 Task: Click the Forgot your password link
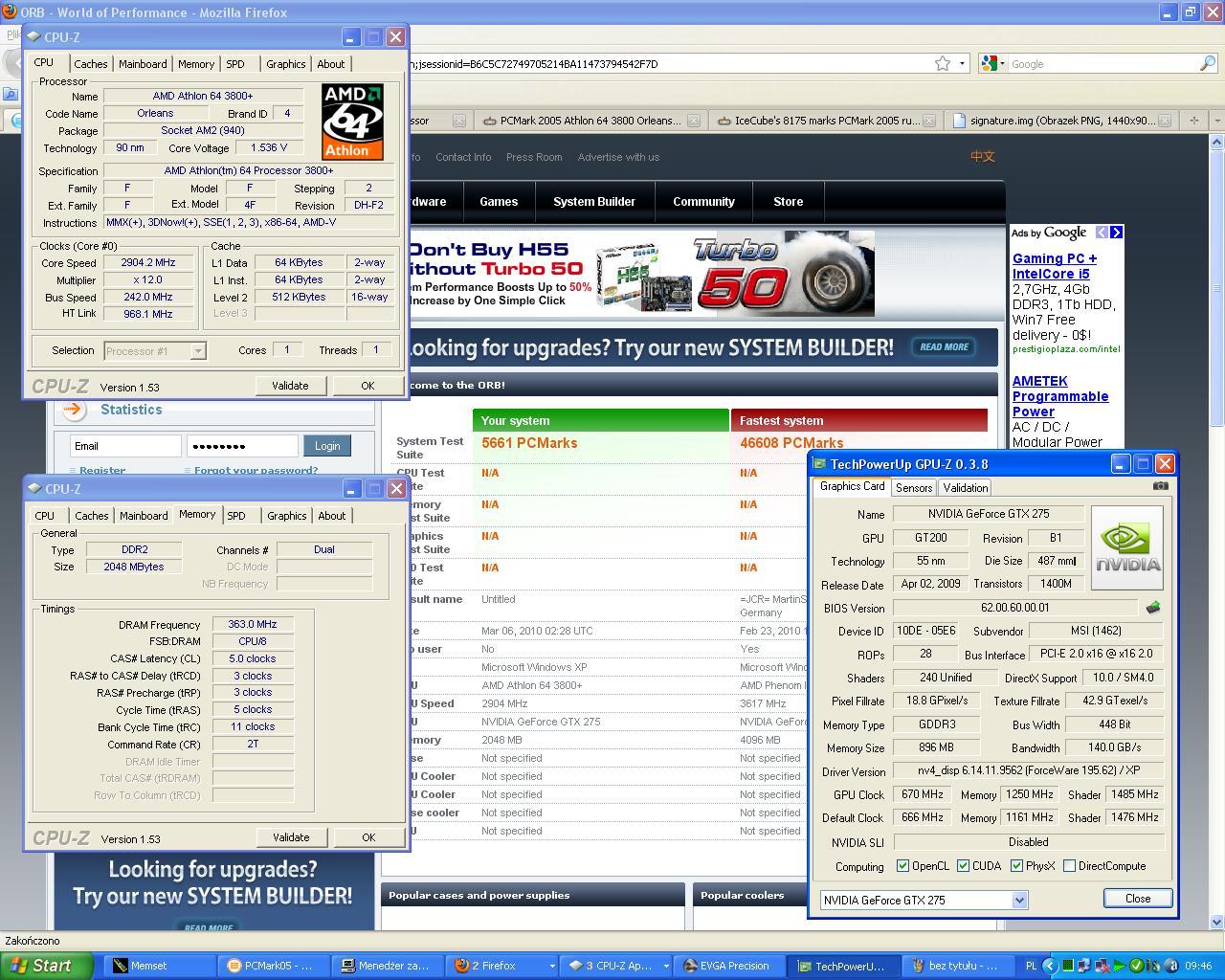pyautogui.click(x=256, y=470)
